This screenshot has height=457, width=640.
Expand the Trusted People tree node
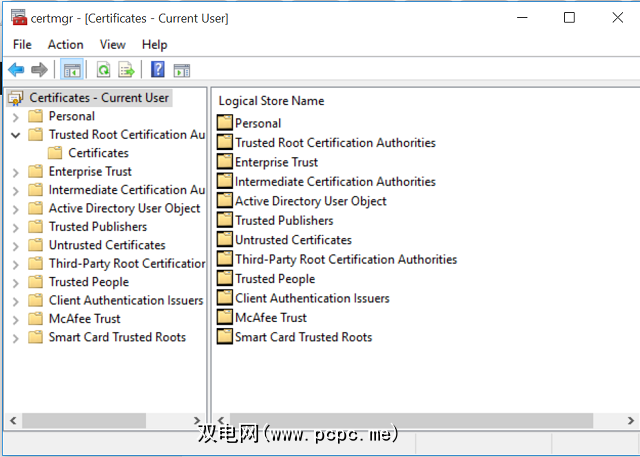tap(16, 283)
